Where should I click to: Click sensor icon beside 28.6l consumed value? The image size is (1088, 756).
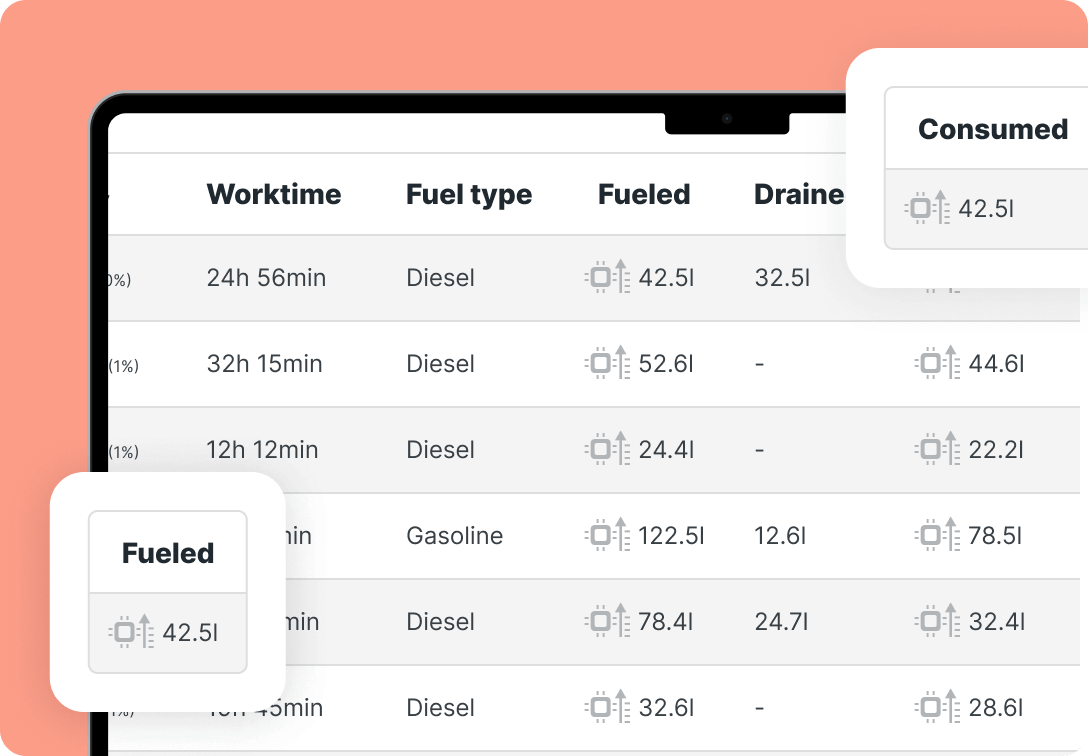point(938,707)
